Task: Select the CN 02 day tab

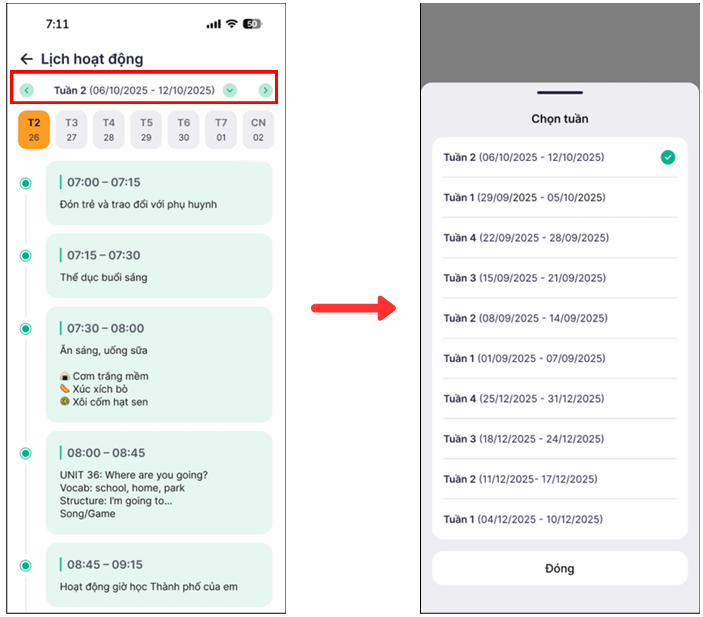Action: click(x=258, y=130)
